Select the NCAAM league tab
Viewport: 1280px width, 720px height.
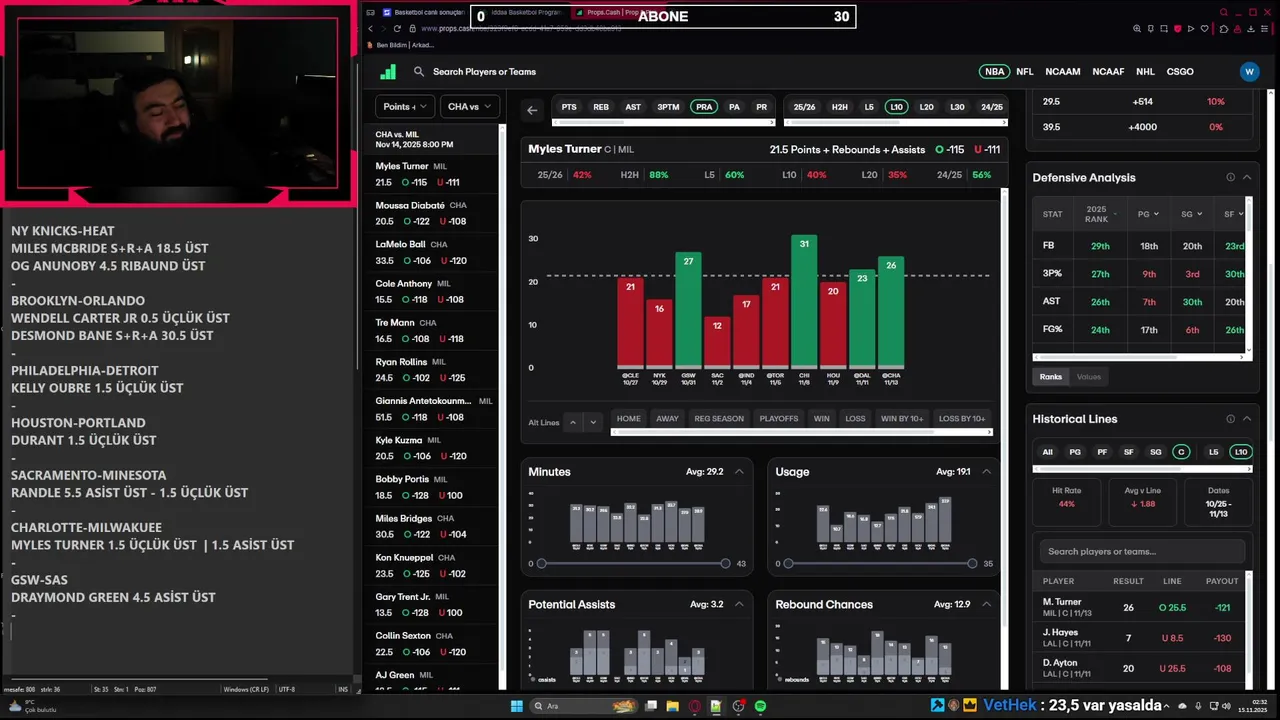coord(1063,72)
